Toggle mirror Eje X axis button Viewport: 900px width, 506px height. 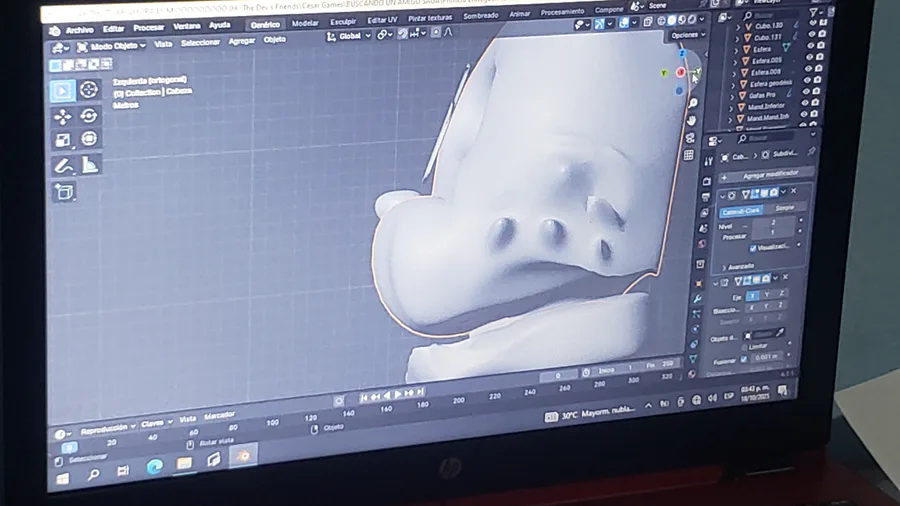752,296
